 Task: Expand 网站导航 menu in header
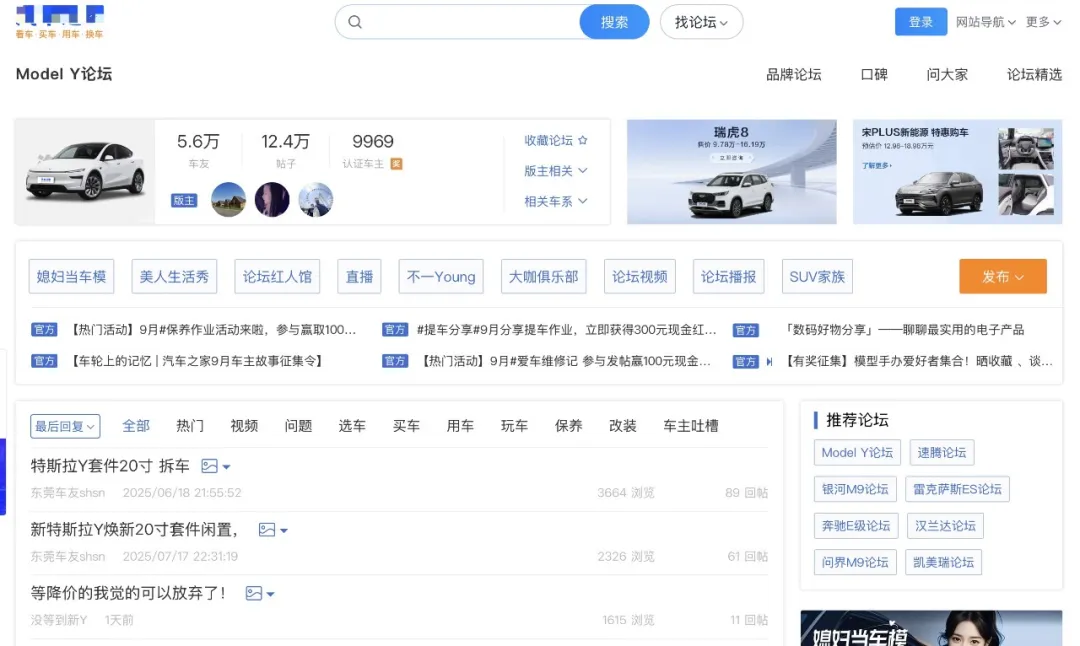tap(985, 22)
